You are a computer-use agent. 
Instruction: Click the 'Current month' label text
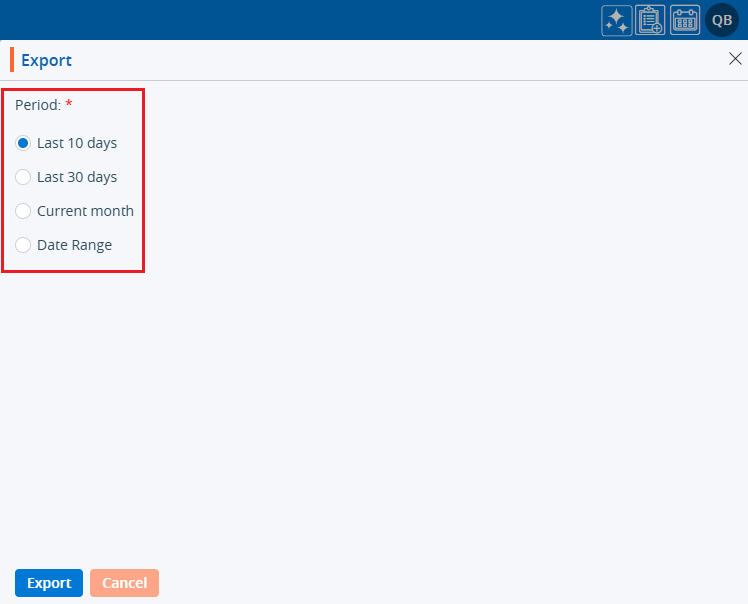tap(85, 211)
